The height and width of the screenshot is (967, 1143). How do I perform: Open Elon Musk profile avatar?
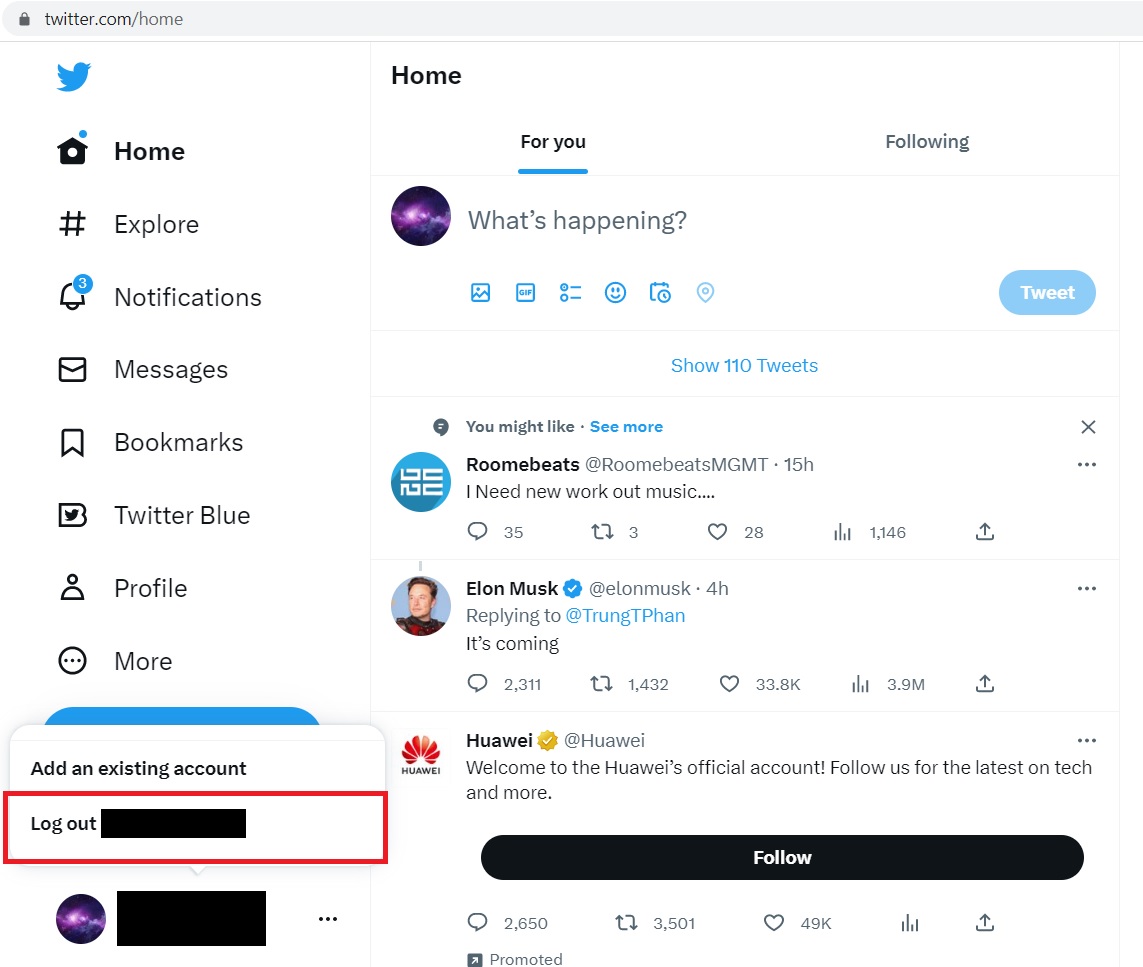[x=421, y=606]
